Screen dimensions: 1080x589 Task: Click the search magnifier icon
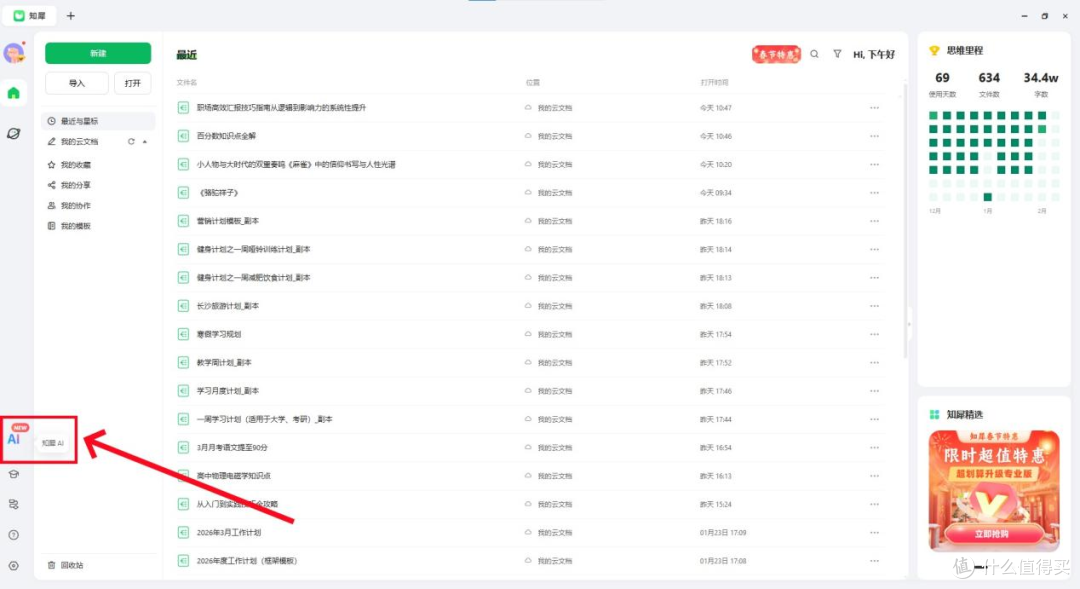pos(814,54)
